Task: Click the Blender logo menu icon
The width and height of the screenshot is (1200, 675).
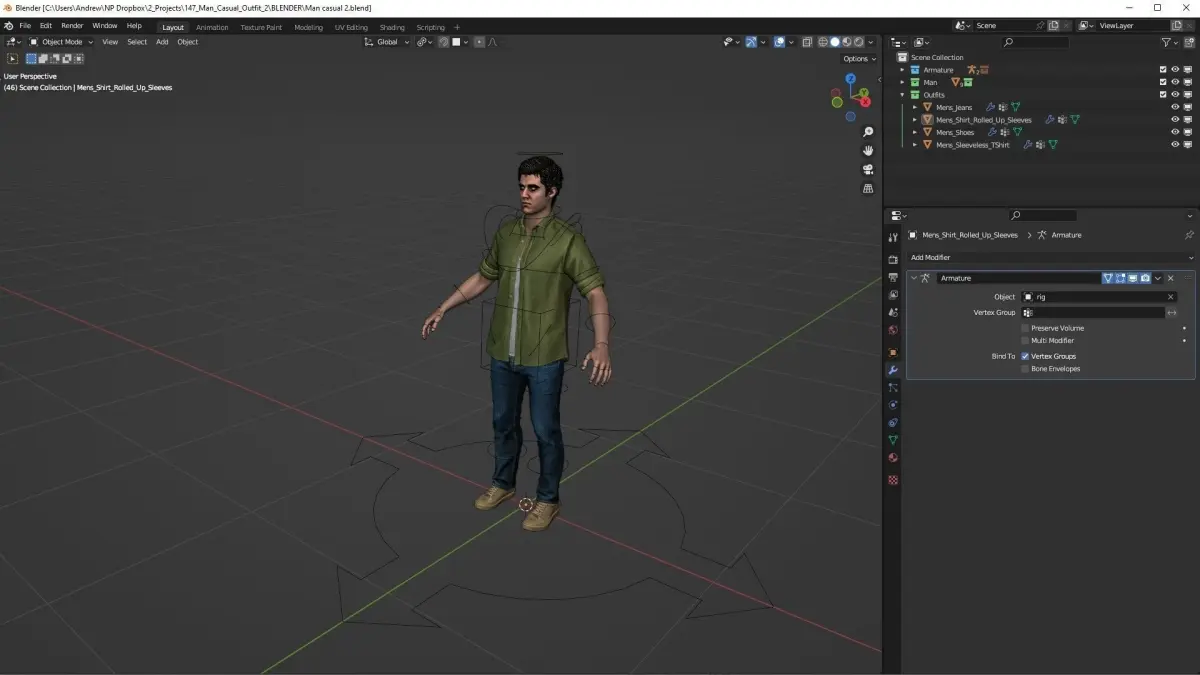Action: (9, 26)
